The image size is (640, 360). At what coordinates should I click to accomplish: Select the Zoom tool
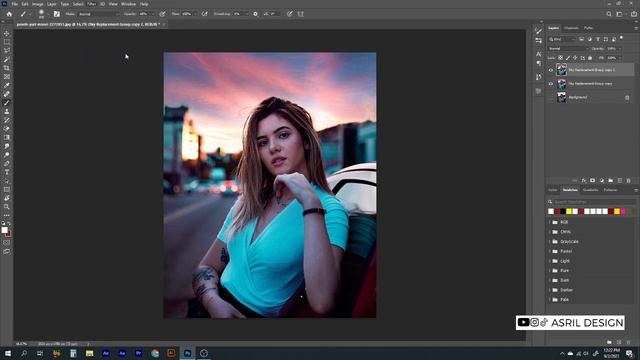point(7,207)
